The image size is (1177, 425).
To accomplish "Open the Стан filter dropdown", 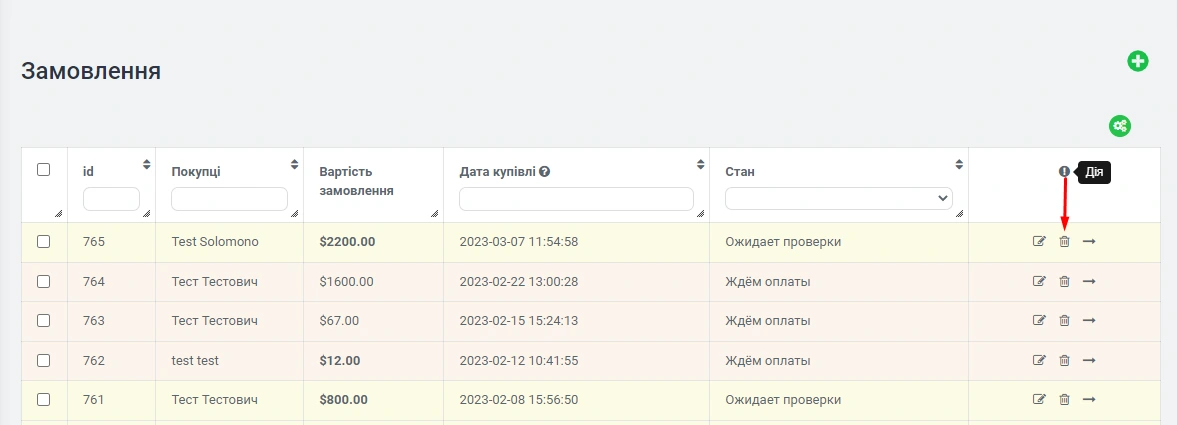I will coord(839,199).
